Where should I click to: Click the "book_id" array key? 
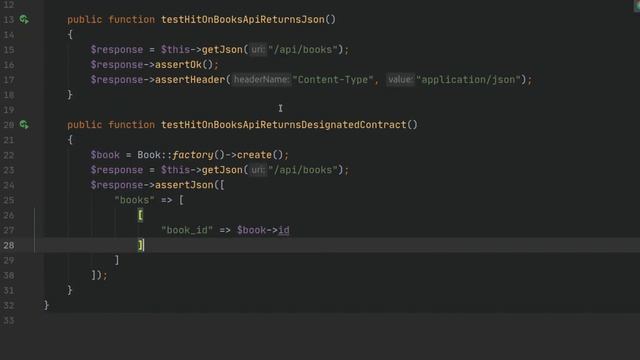[x=187, y=230]
